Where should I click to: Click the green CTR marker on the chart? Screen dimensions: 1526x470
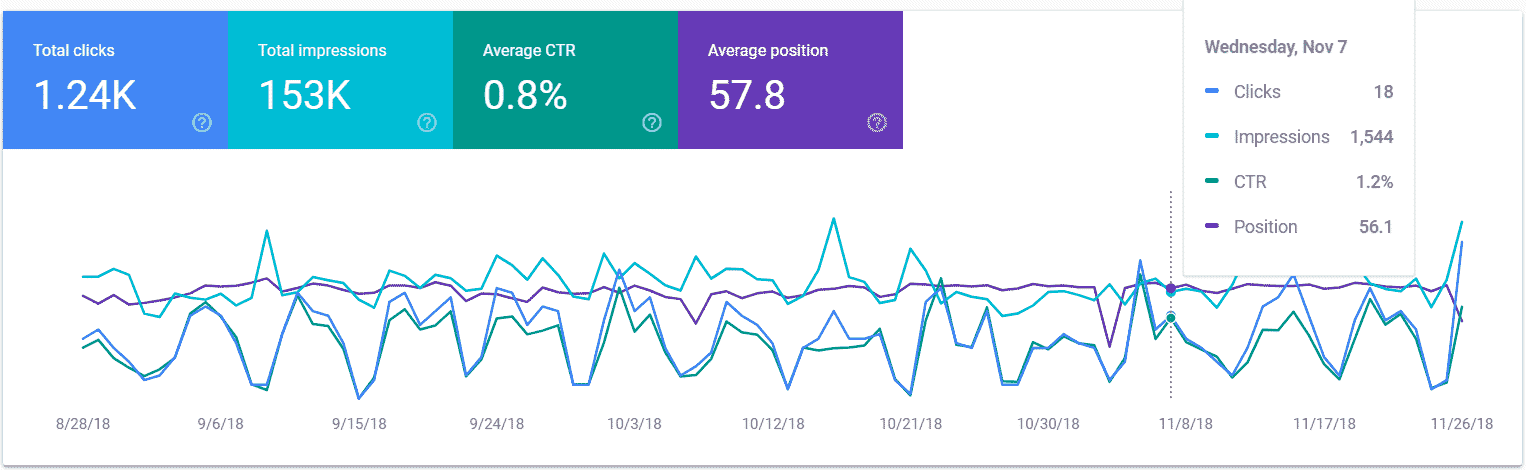(1171, 318)
